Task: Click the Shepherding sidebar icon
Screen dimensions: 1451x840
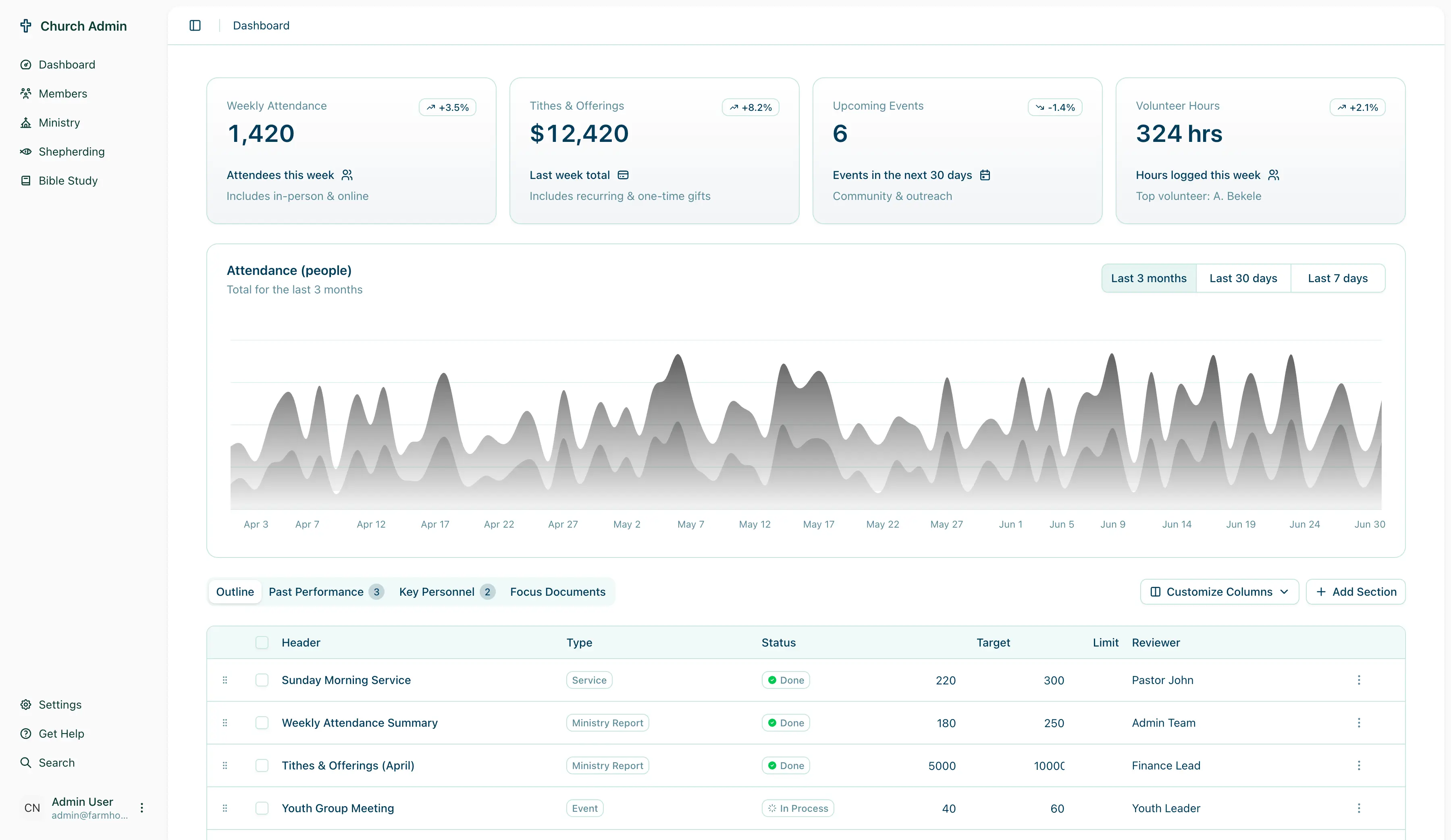Action: coord(27,152)
